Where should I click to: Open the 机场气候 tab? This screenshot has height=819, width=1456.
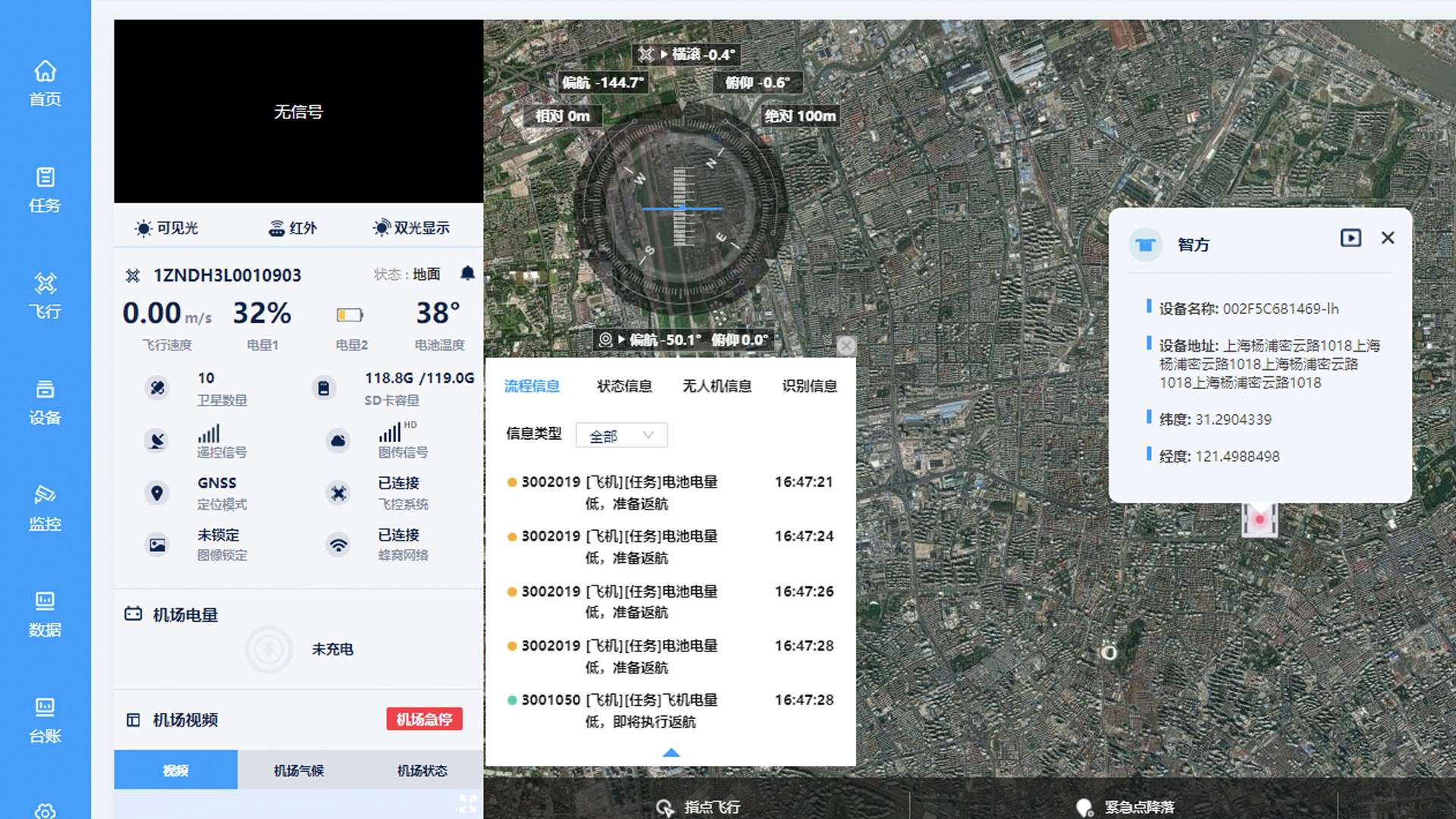click(x=299, y=770)
